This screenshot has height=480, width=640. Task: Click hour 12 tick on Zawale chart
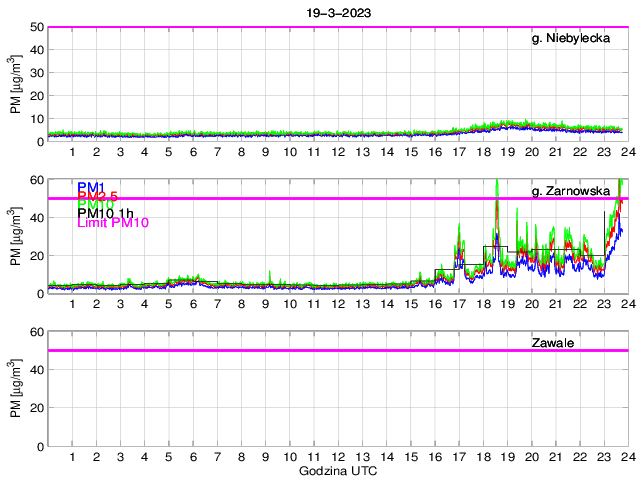[338, 455]
